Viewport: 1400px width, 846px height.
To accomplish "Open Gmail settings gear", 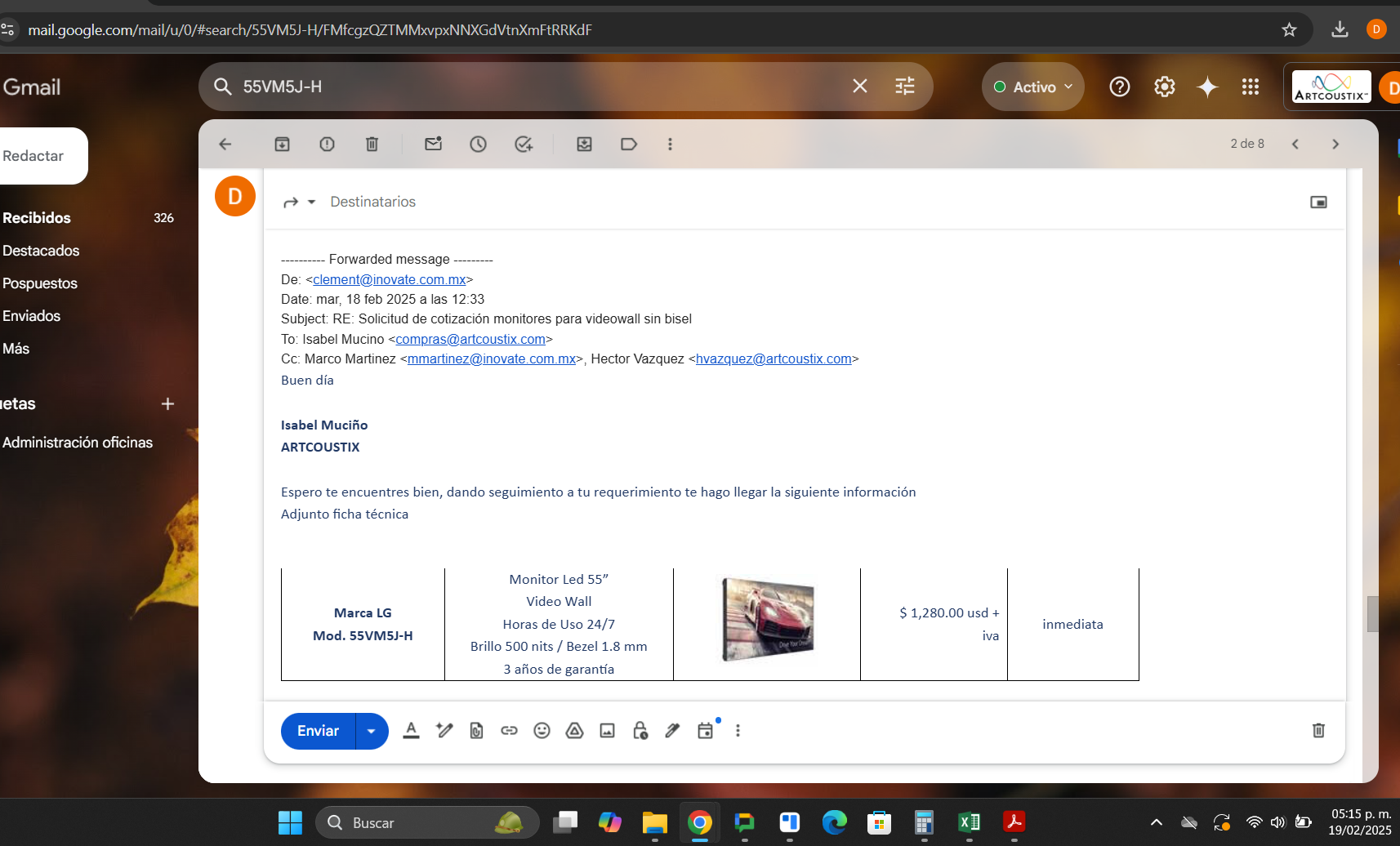I will point(1165,87).
